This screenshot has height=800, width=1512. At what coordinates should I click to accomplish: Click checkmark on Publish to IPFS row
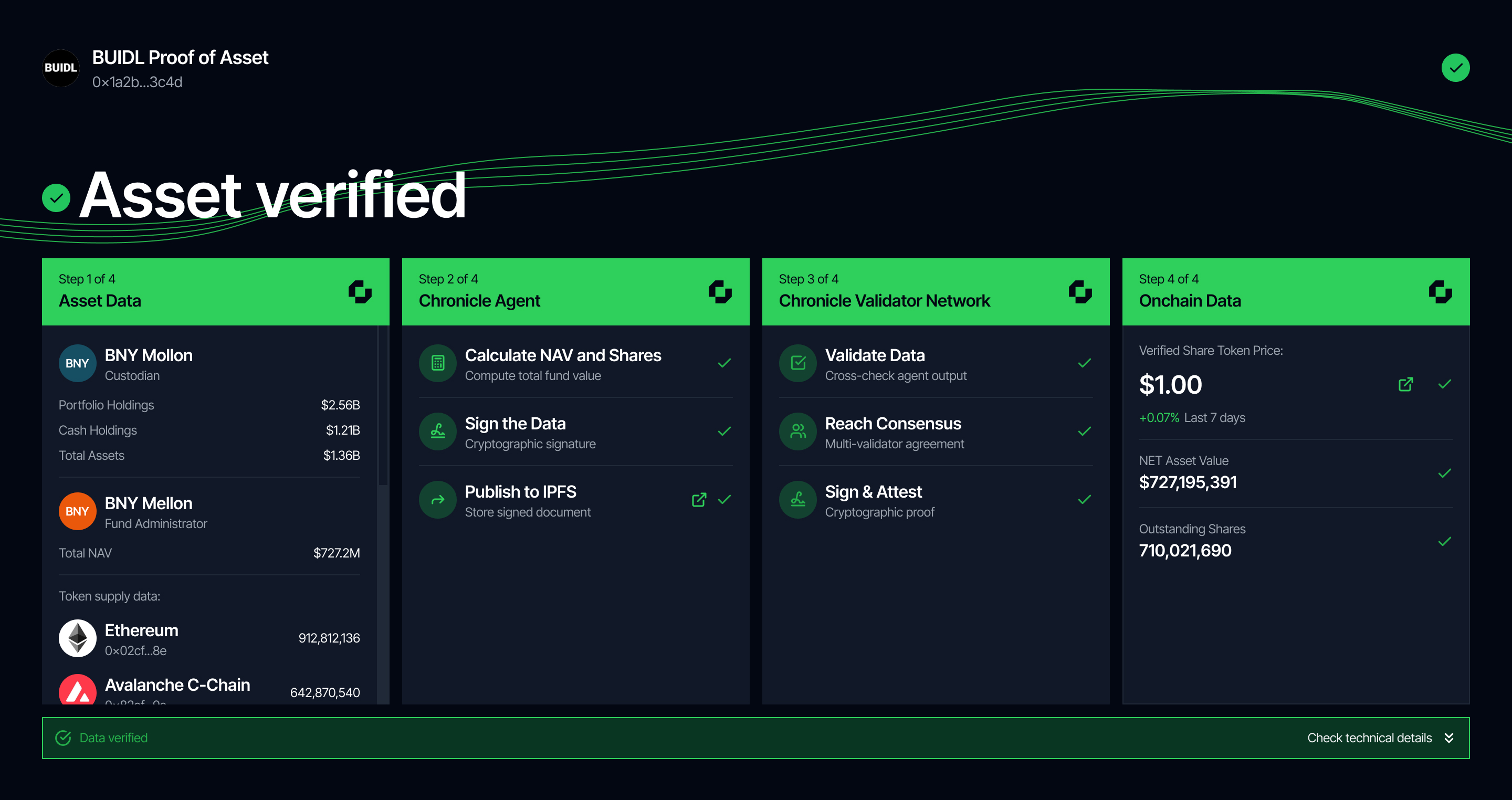[725, 500]
